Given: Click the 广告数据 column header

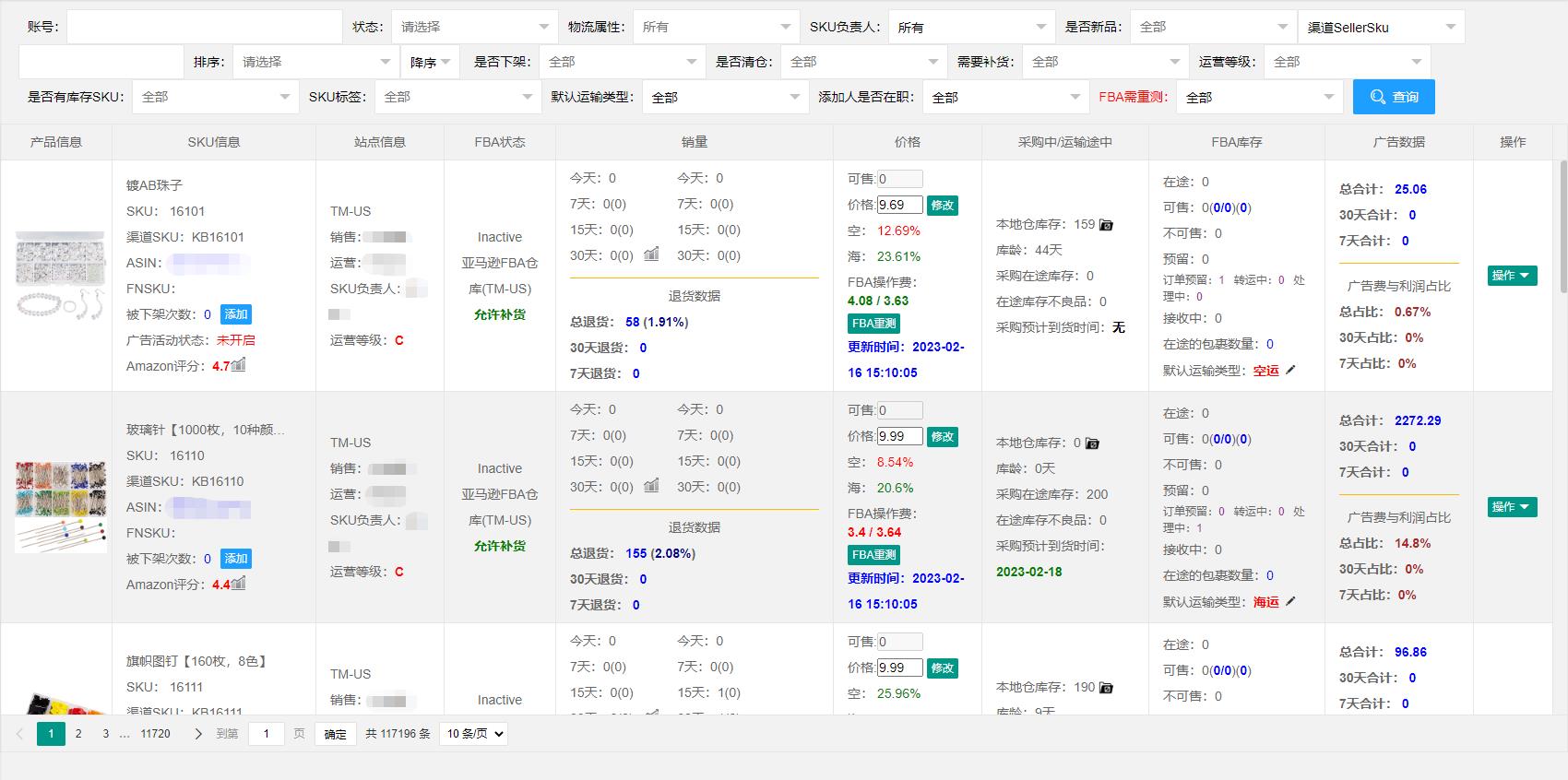Looking at the screenshot, I should [x=1398, y=142].
